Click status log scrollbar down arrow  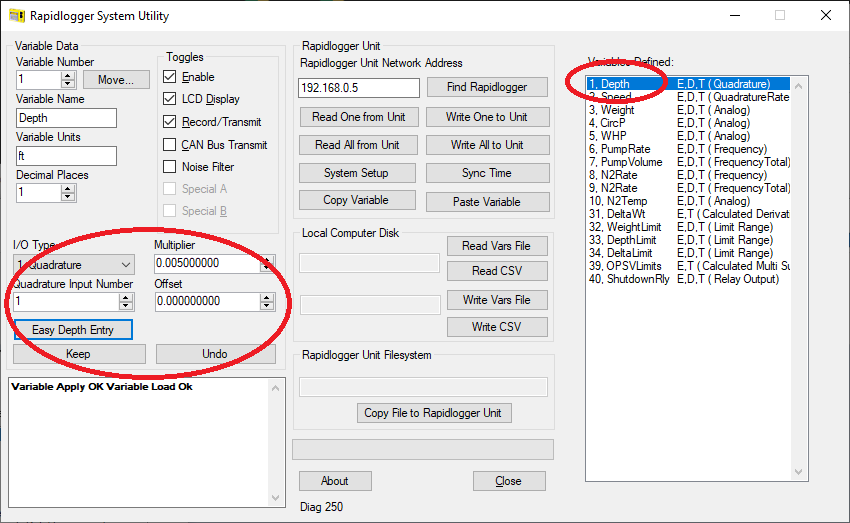pyautogui.click(x=275, y=498)
